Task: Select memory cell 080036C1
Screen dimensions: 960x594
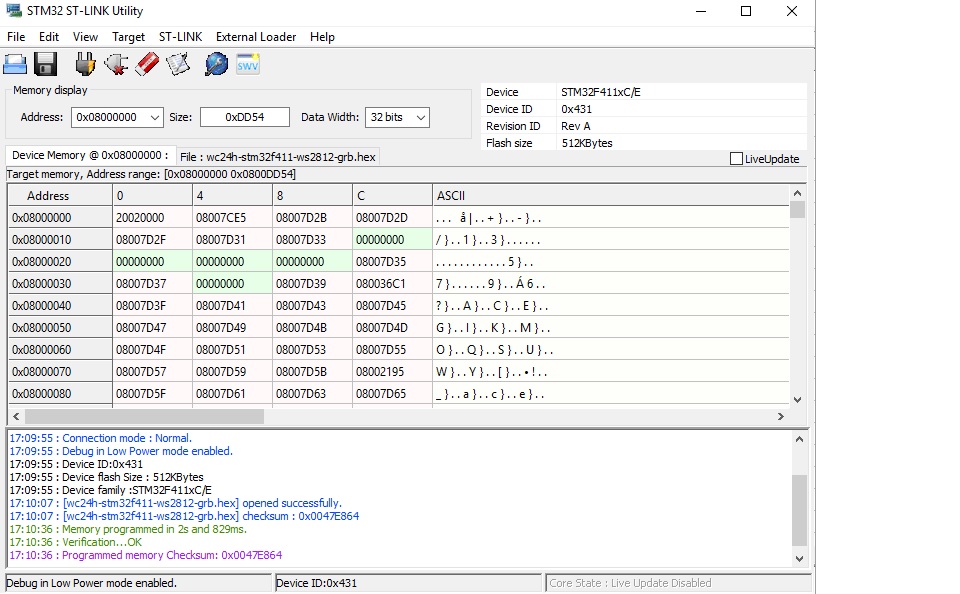Action: pos(392,284)
